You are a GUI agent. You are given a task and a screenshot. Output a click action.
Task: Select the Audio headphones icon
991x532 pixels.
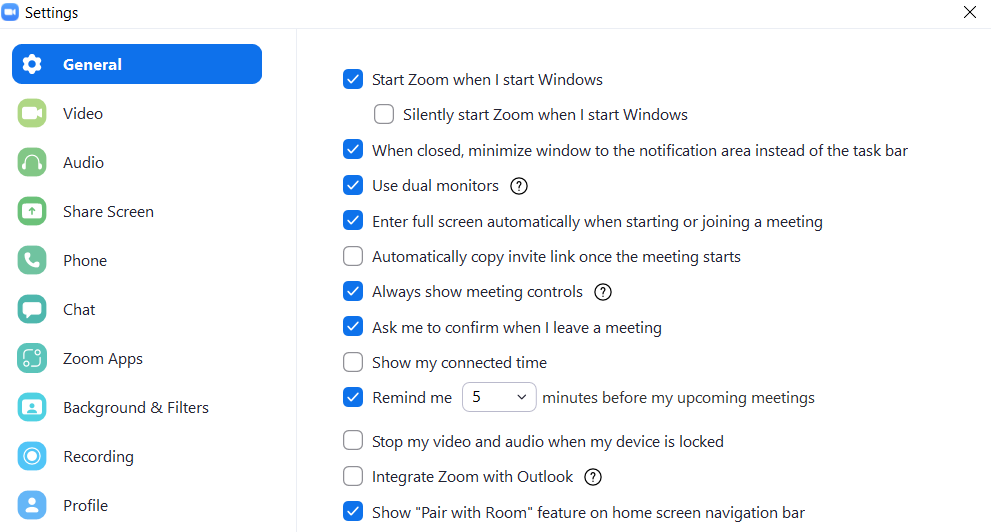click(32, 162)
